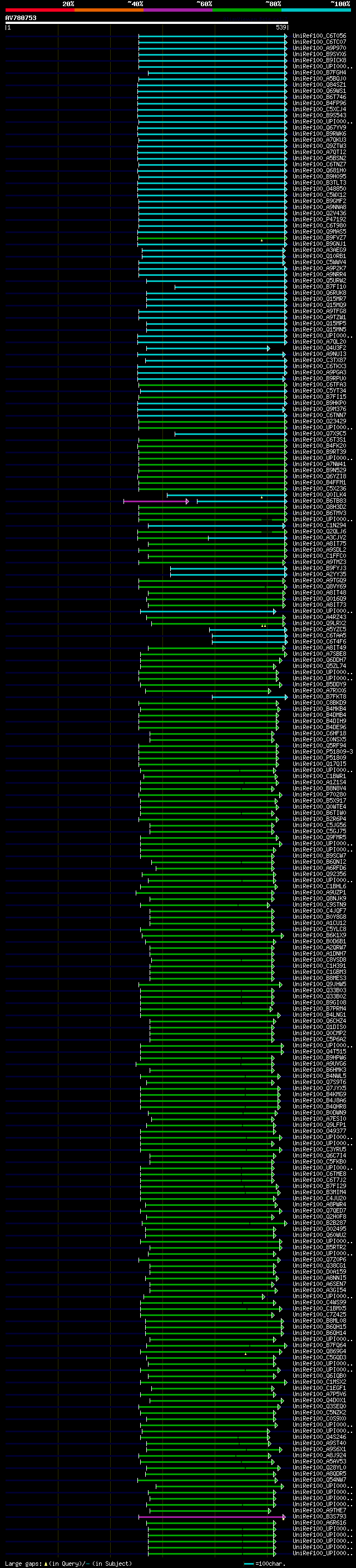Viewport: 356px width, 1568px height.
Task: Open hit UniRef100_C6TC07
Action: click(319, 42)
